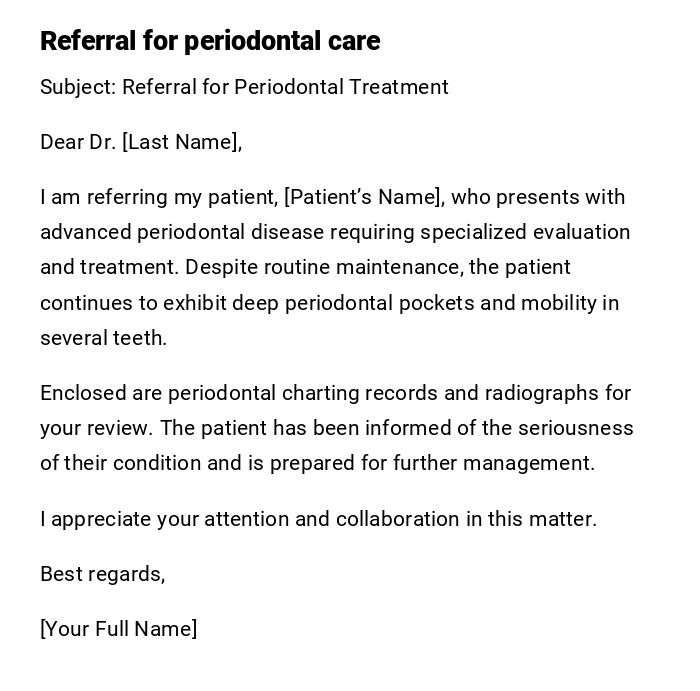Click the '[Your Full Name]' signature placeholder
Viewport: 700px width, 691px height.
point(118,629)
